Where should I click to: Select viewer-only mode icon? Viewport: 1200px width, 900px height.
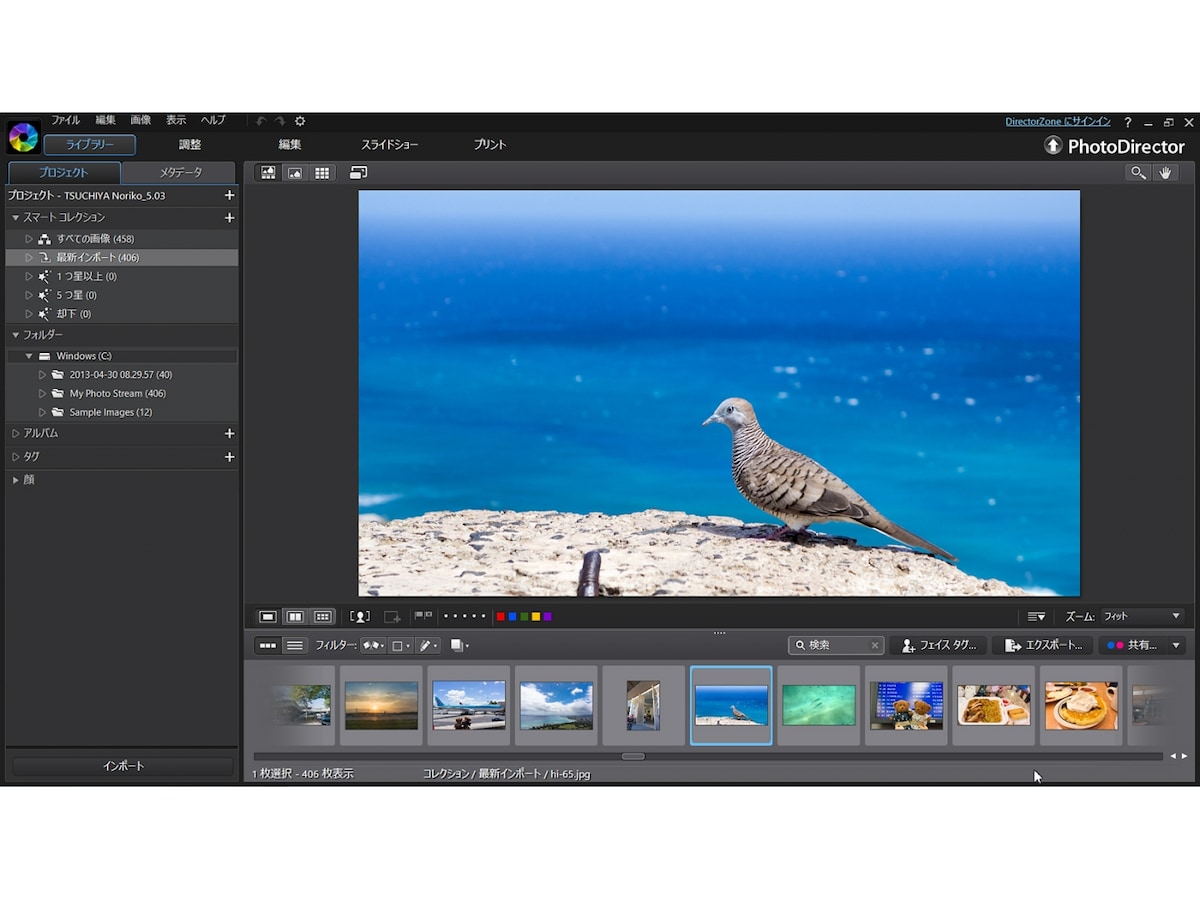(x=295, y=173)
